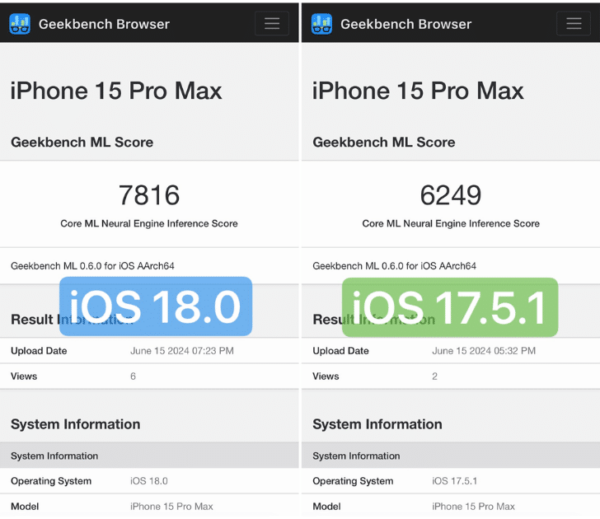Open the hamburger menu in left panel
Screen dimensions: 600x519
[x=272, y=24]
